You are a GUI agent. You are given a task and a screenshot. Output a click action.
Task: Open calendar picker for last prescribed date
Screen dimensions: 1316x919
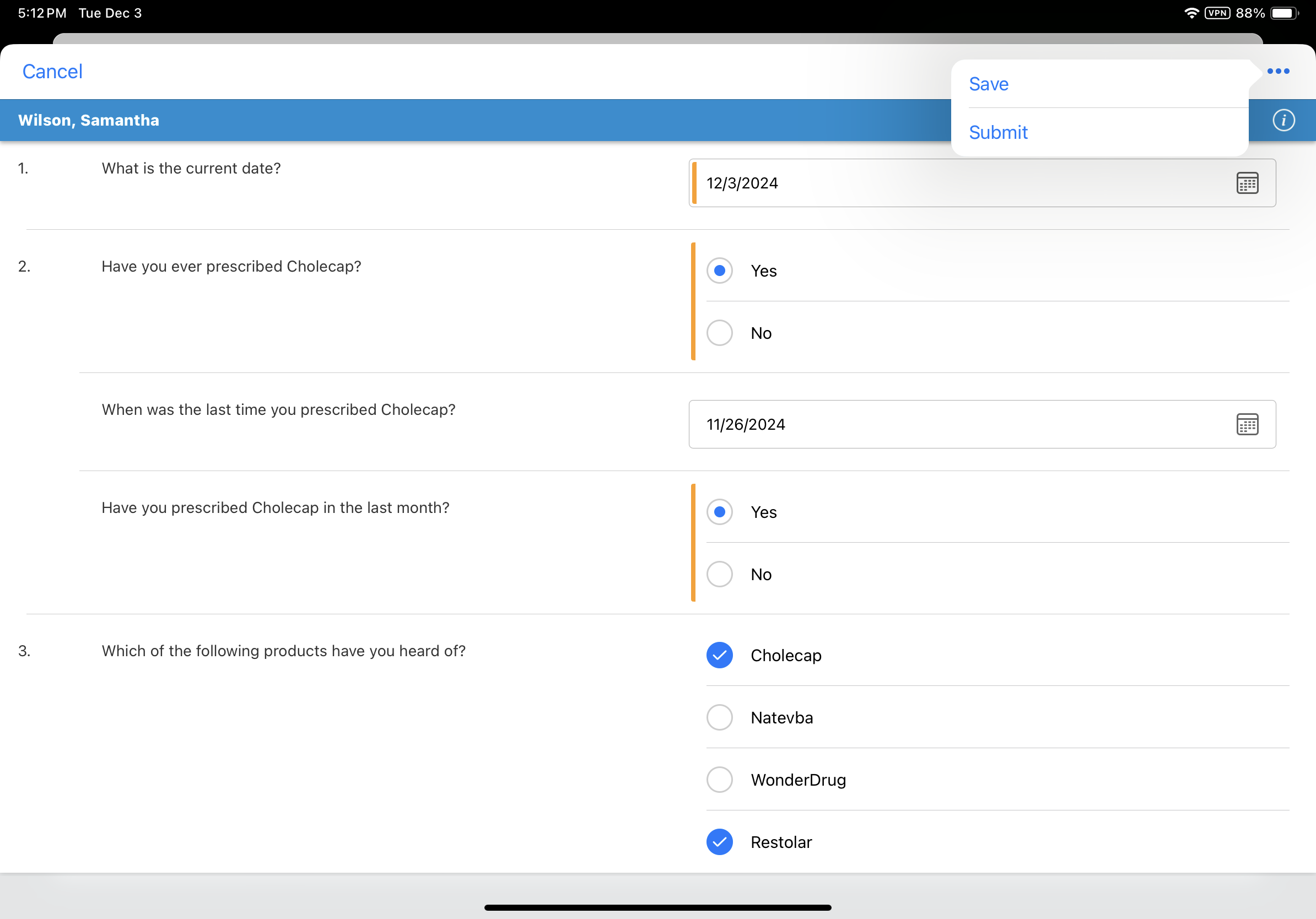pos(1247,425)
